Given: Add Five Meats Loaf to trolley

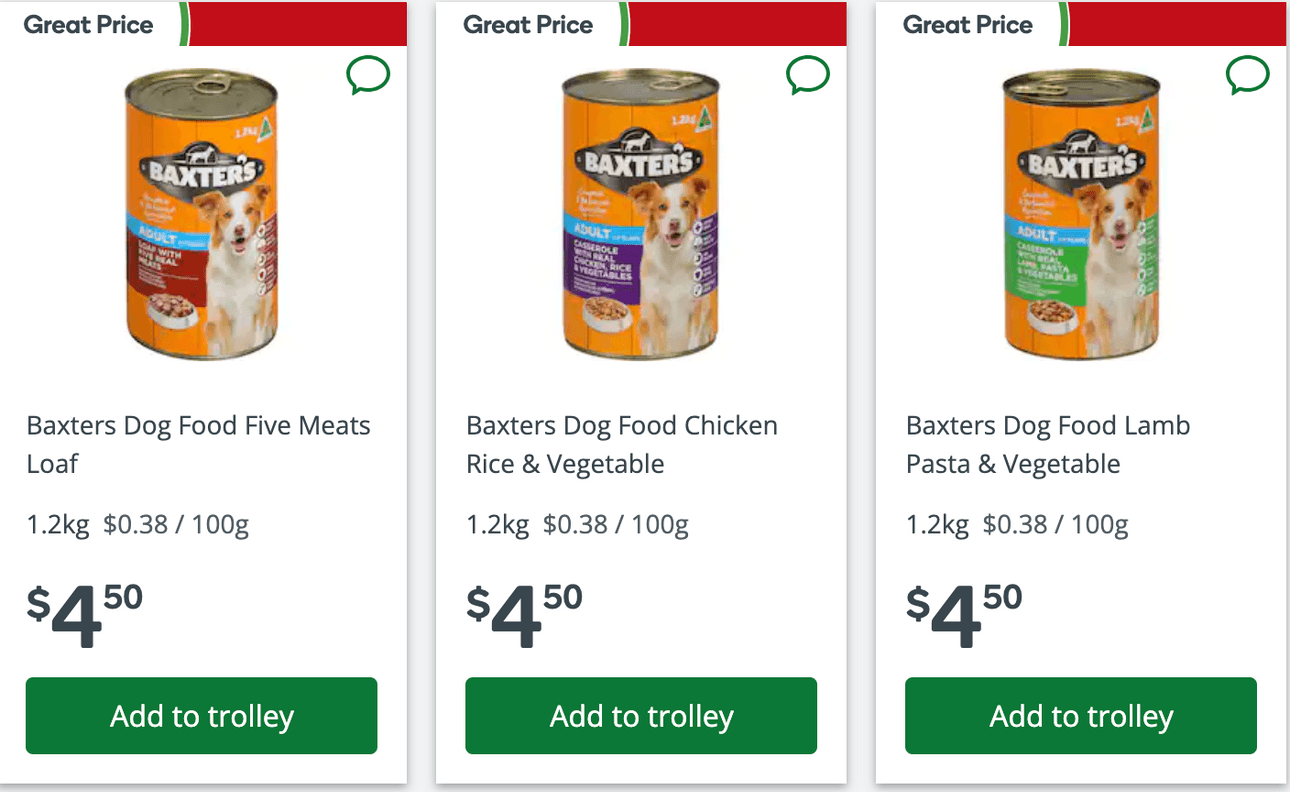Looking at the screenshot, I should (x=201, y=716).
